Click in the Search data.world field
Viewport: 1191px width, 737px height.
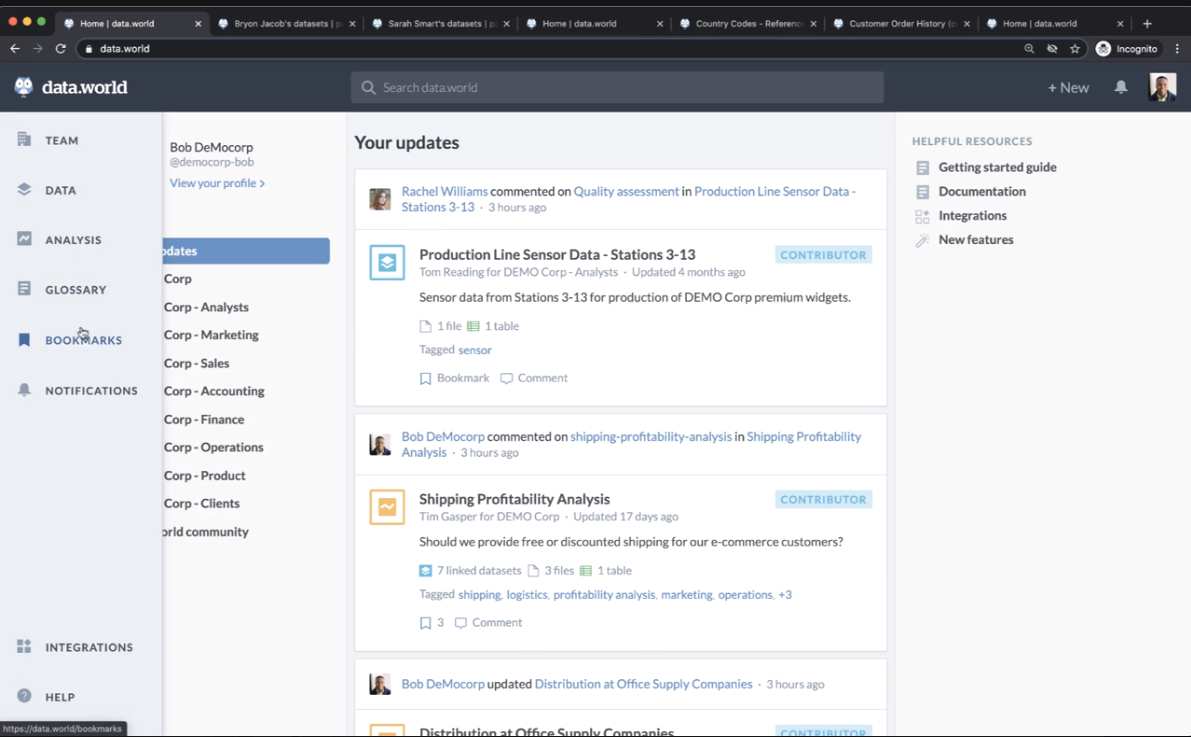tap(617, 87)
